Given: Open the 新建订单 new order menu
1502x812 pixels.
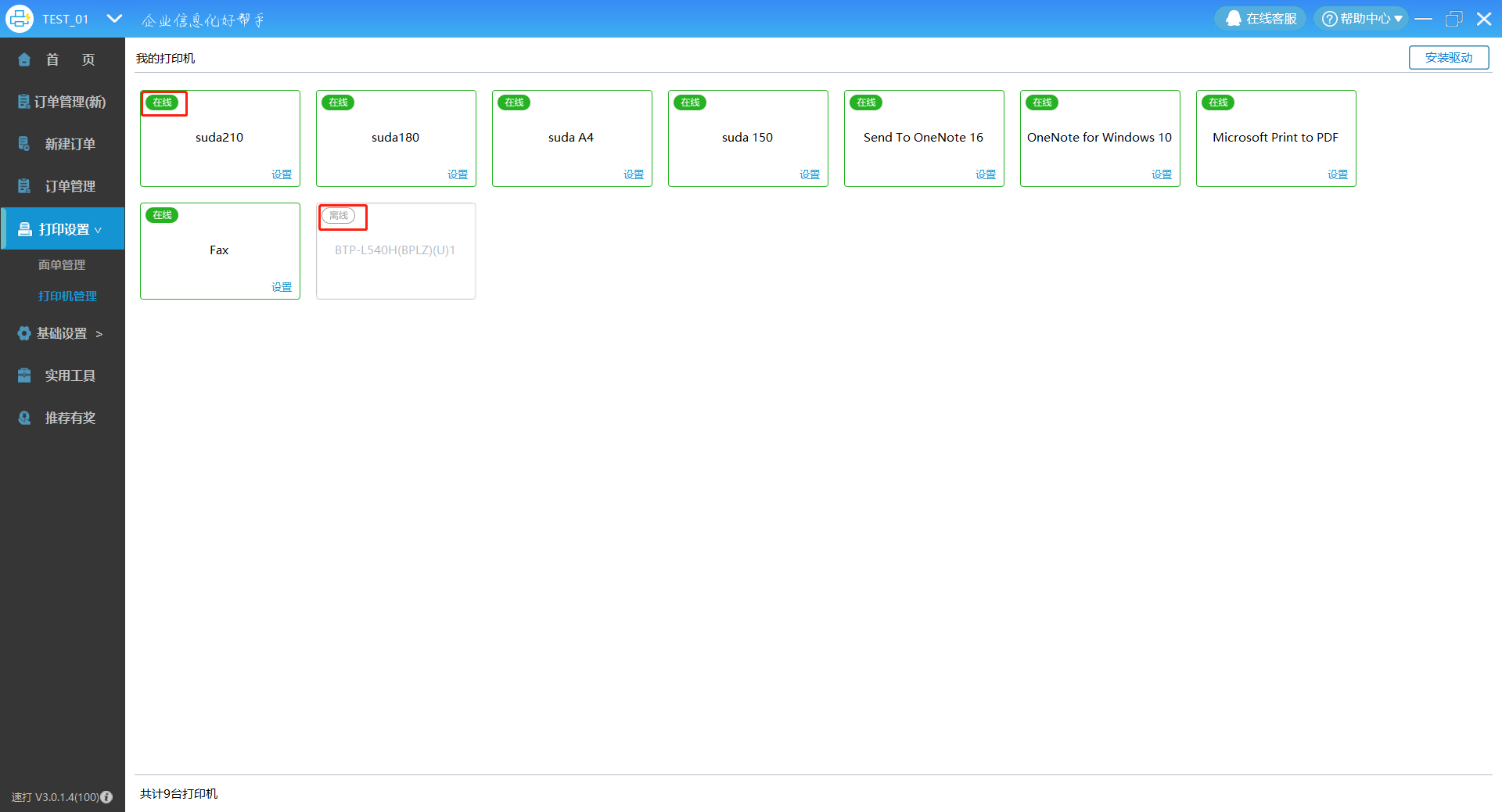Looking at the screenshot, I should pyautogui.click(x=63, y=144).
